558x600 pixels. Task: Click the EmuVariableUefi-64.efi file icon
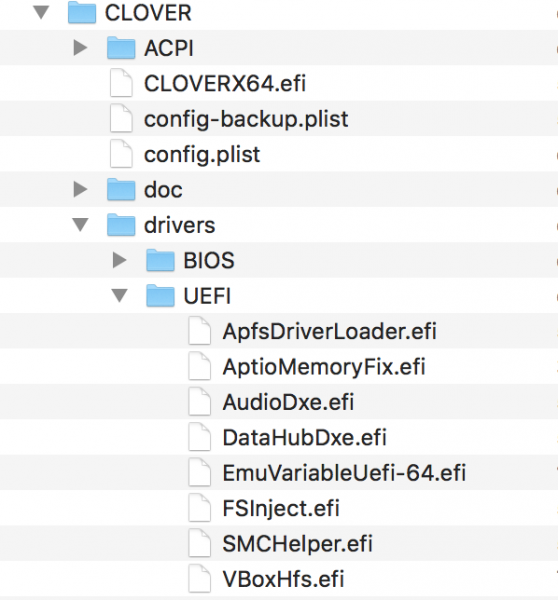[200, 473]
